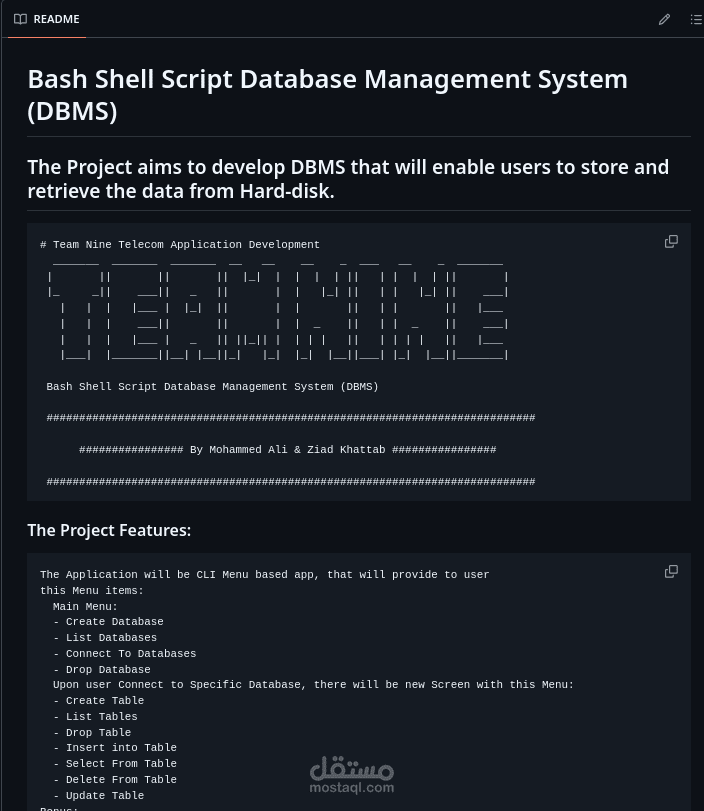
Task: Click the "By Mohammed Ali & Ziad Khattab" line
Action: click(288, 450)
